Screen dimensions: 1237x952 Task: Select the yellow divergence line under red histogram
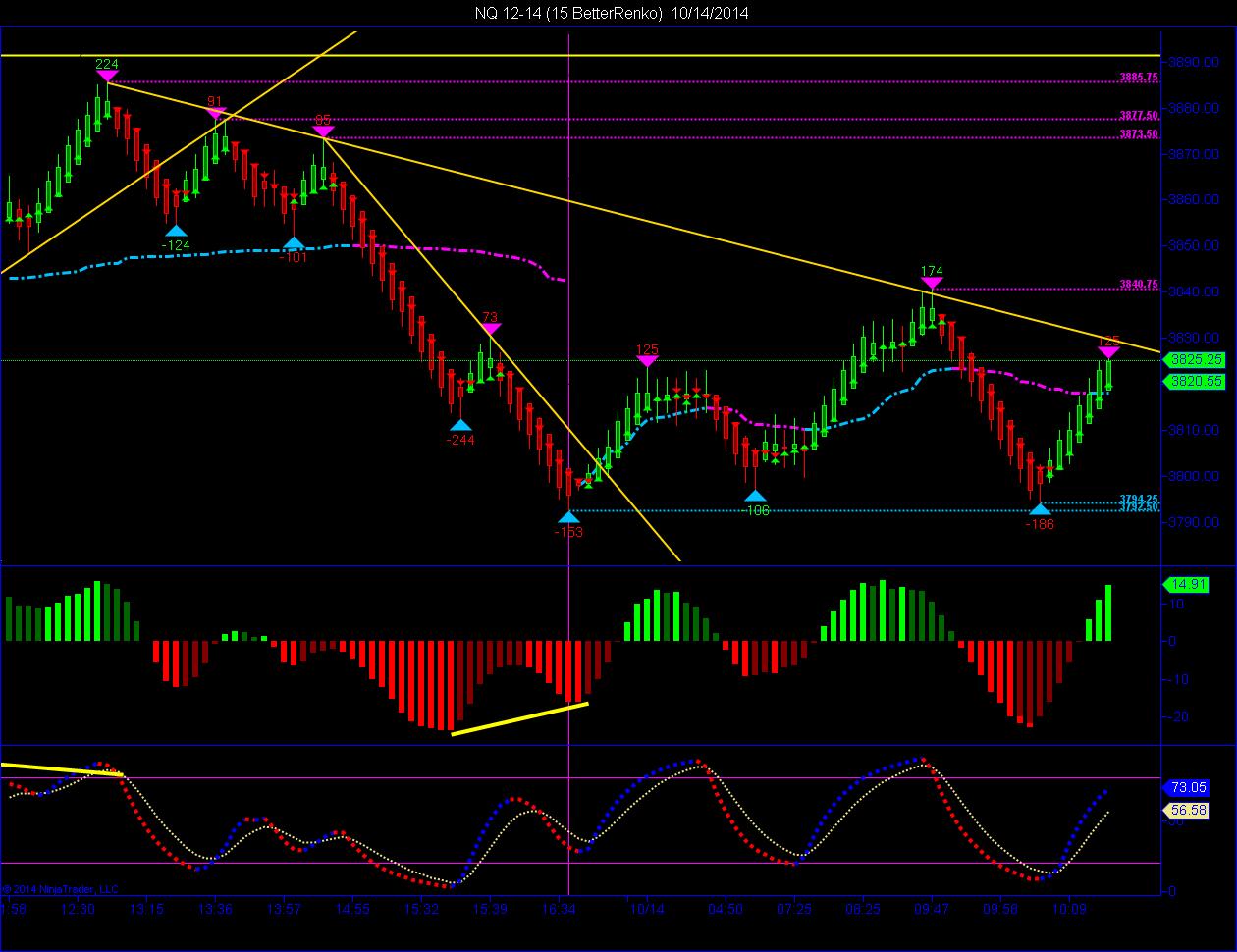click(519, 718)
